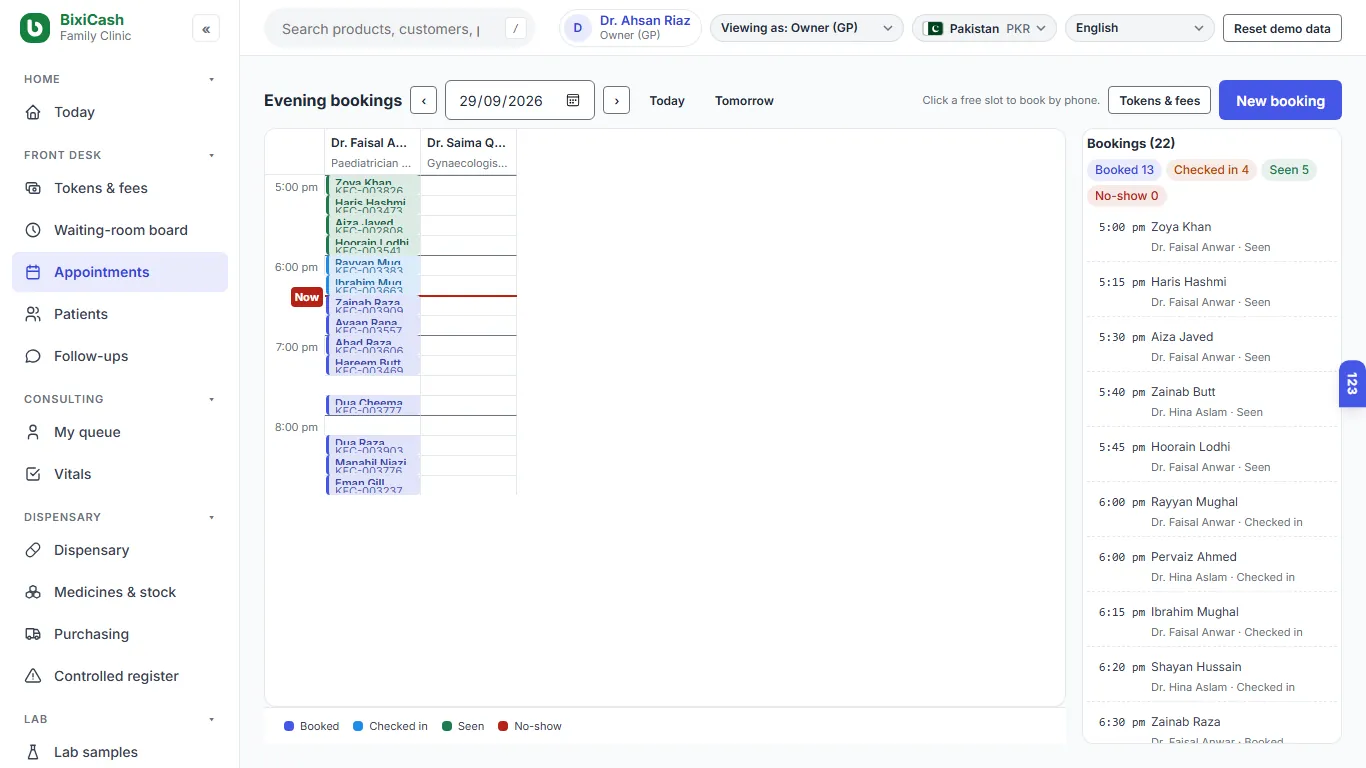Click the BixiCash logo icon
This screenshot has height=768, width=1366.
click(x=35, y=28)
